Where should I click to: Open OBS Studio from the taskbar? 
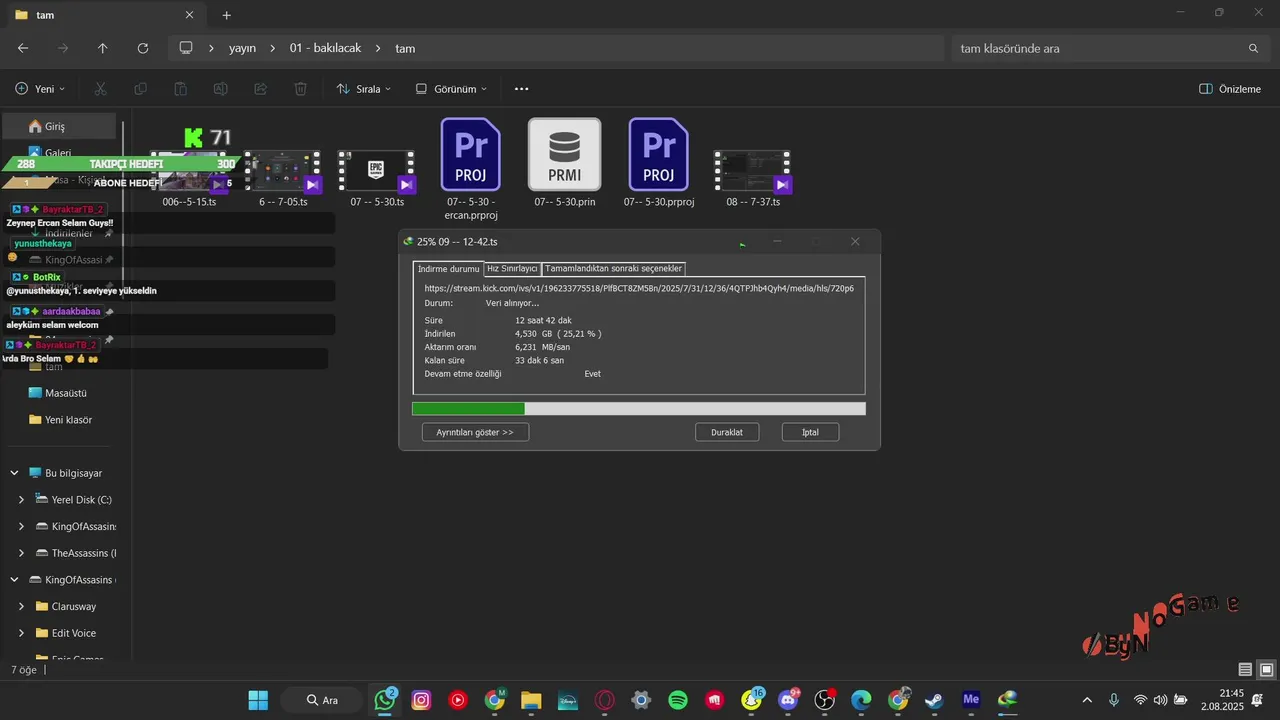[825, 700]
